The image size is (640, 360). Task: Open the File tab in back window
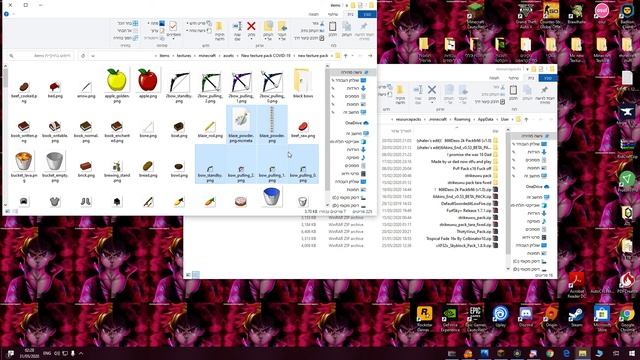coord(548,78)
